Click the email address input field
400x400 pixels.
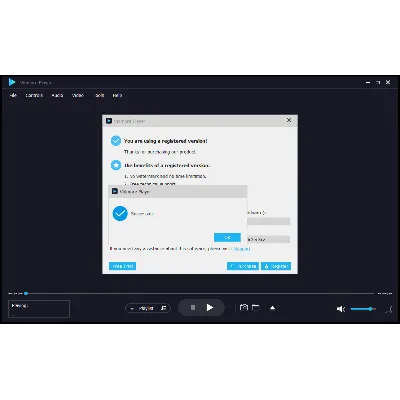click(269, 221)
